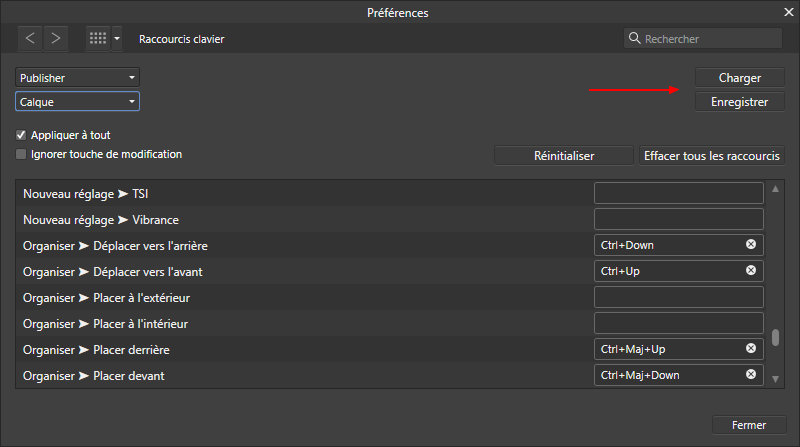Remove the Ctrl+Maj+Down shortcut via X icon

(x=751, y=375)
